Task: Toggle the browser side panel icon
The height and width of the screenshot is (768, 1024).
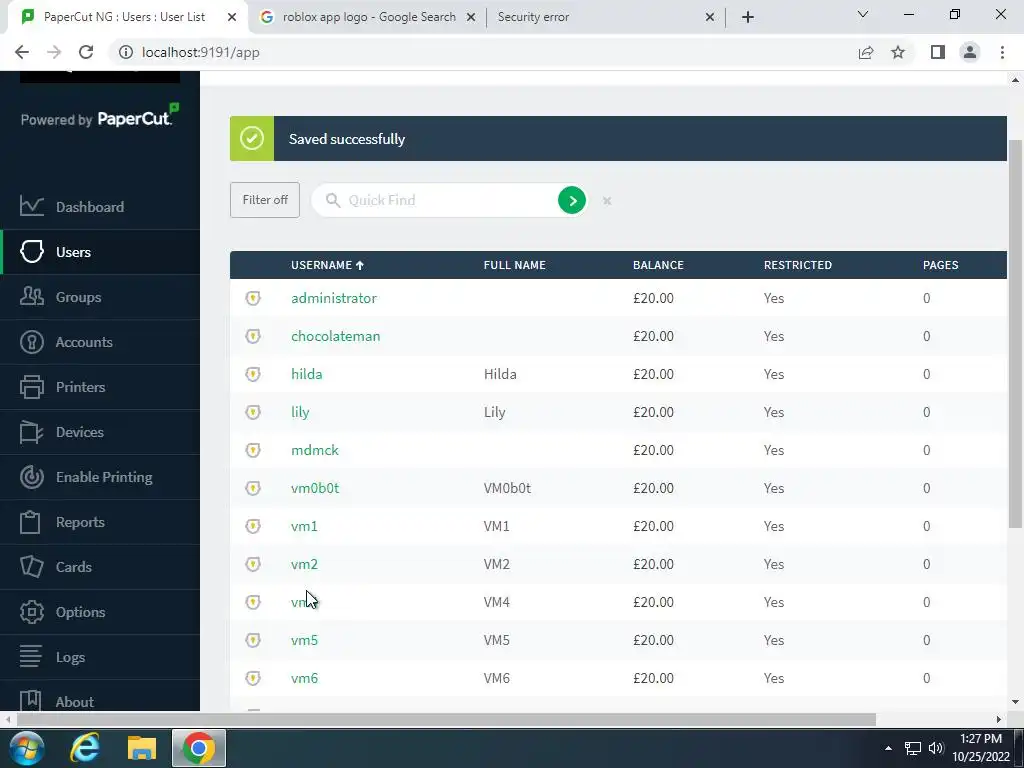Action: tap(938, 52)
